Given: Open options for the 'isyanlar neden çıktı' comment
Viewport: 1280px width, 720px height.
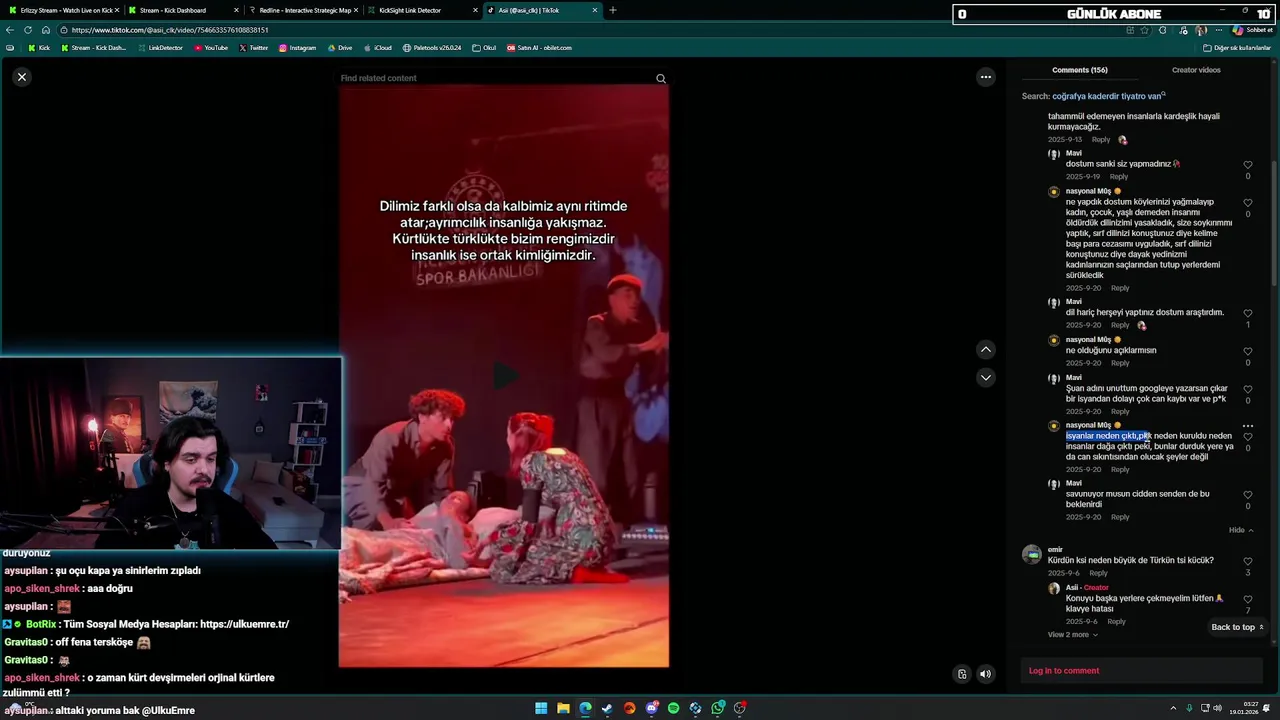Looking at the screenshot, I should [x=1248, y=426].
